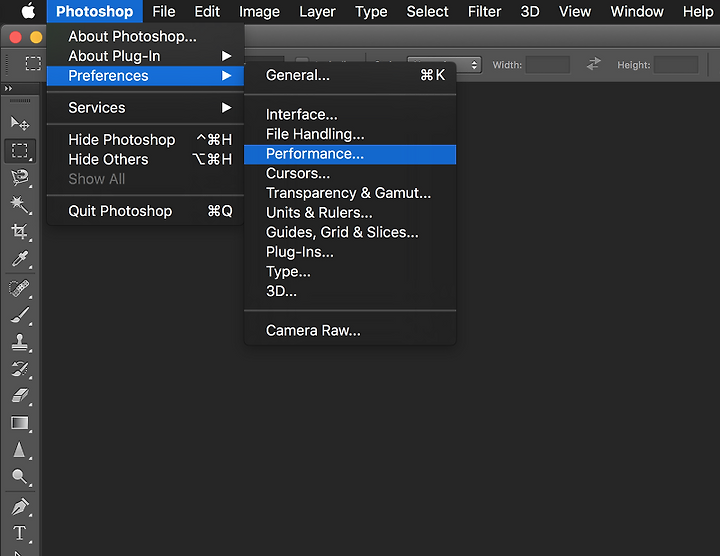Viewport: 720px width, 556px height.
Task: Open the Style dropdown in options bar
Action: tap(444, 65)
